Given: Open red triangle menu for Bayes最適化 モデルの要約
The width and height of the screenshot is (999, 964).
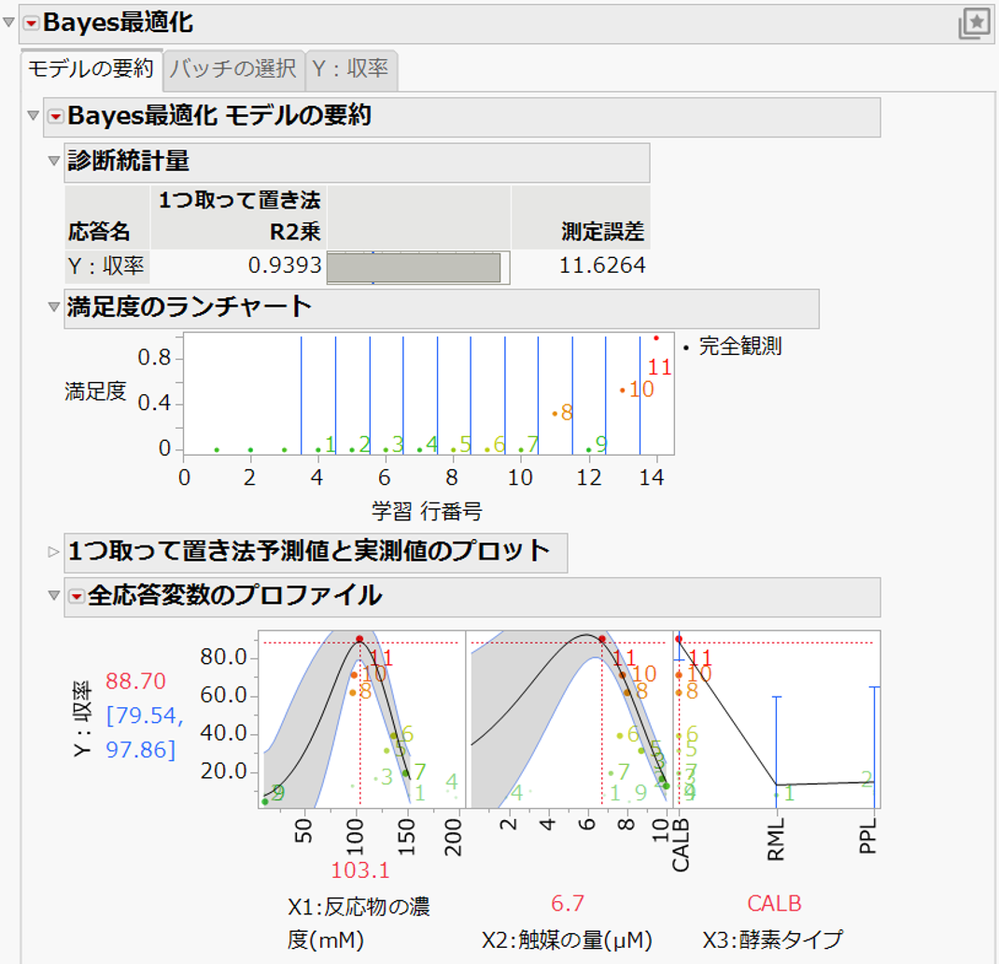Looking at the screenshot, I should click(55, 117).
